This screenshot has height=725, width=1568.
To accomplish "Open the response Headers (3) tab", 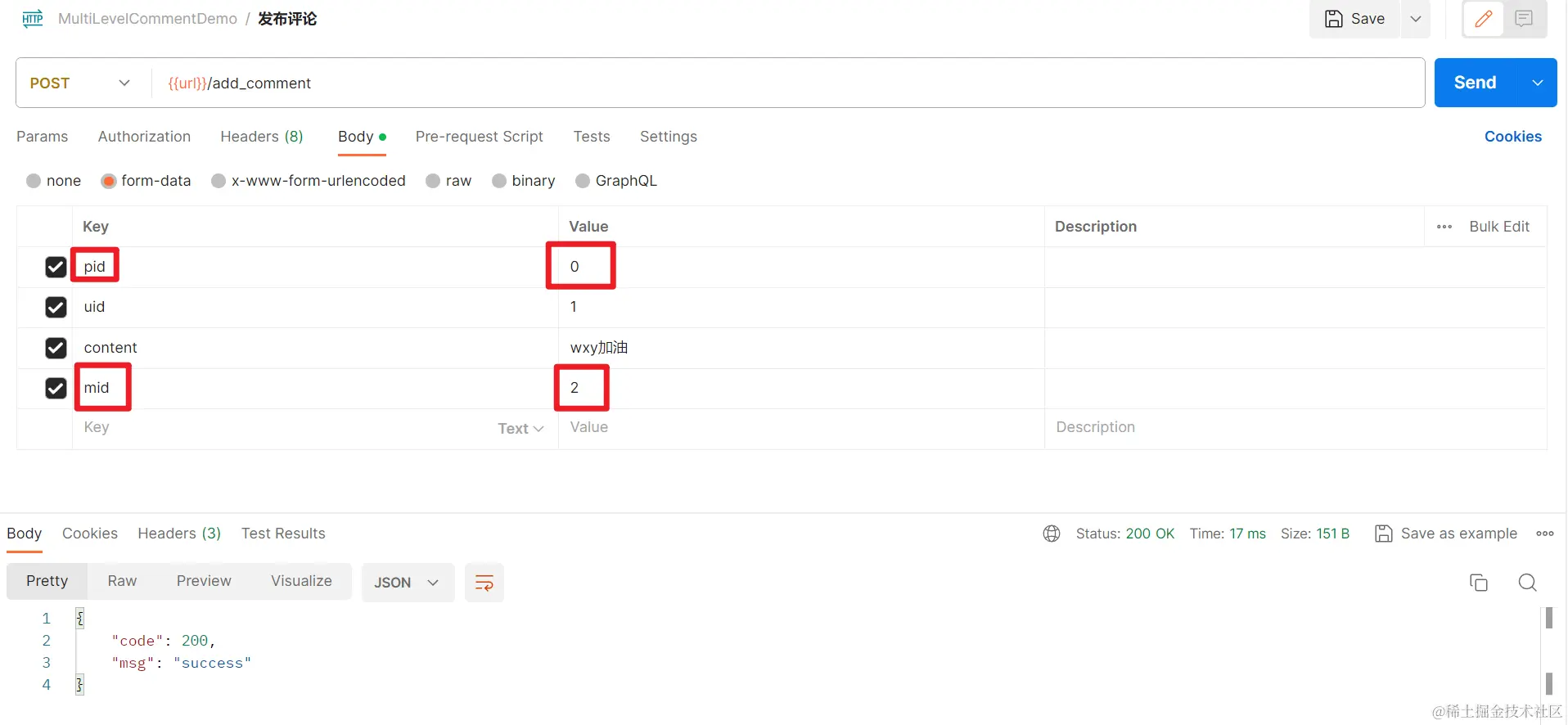I will coord(179,534).
